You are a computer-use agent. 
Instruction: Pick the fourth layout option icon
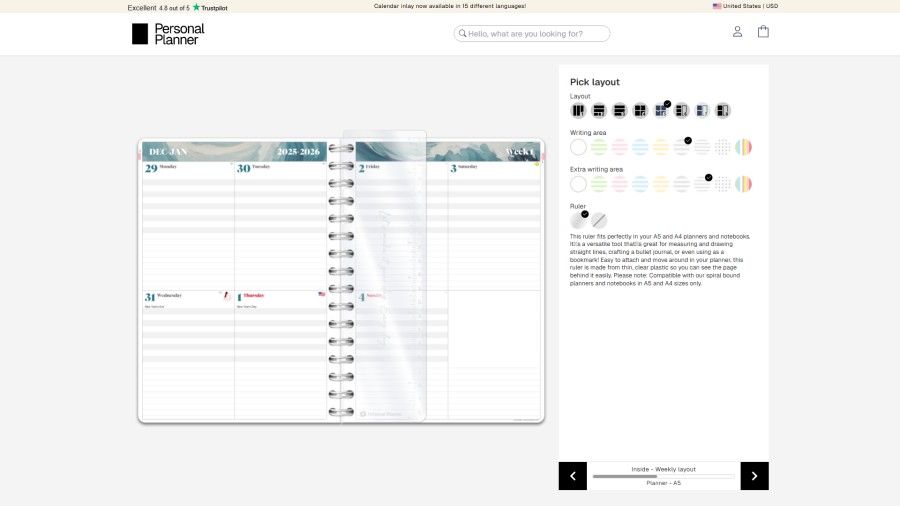pos(640,111)
